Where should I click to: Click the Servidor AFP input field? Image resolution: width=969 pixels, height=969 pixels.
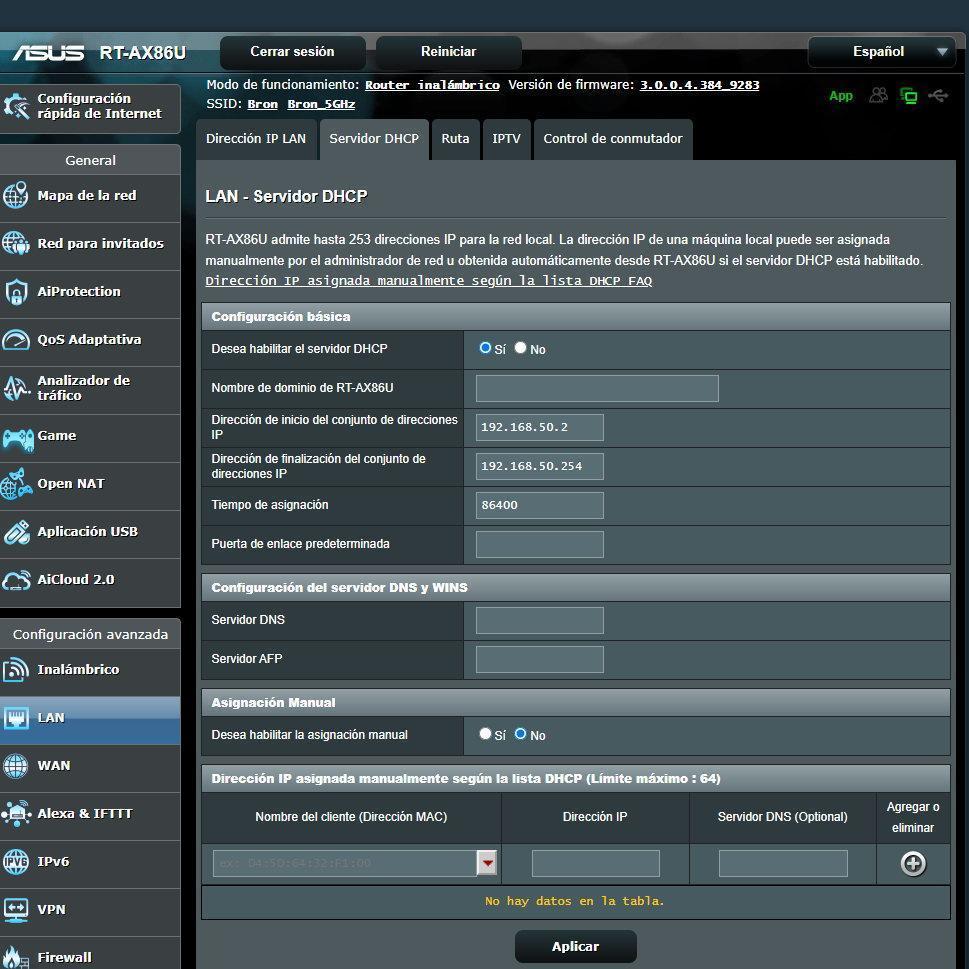pyautogui.click(x=540, y=659)
